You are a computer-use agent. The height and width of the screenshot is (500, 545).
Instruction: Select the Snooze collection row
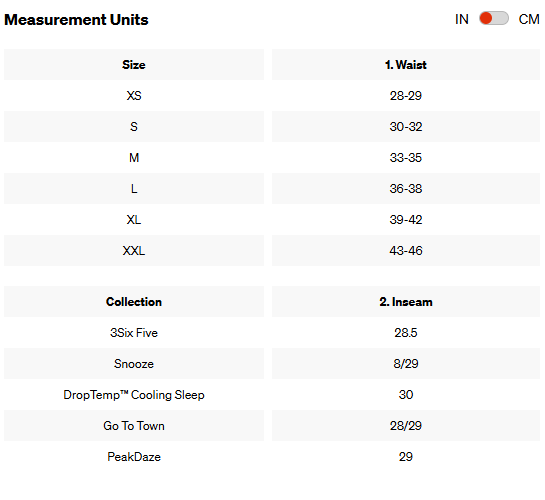coord(272,363)
